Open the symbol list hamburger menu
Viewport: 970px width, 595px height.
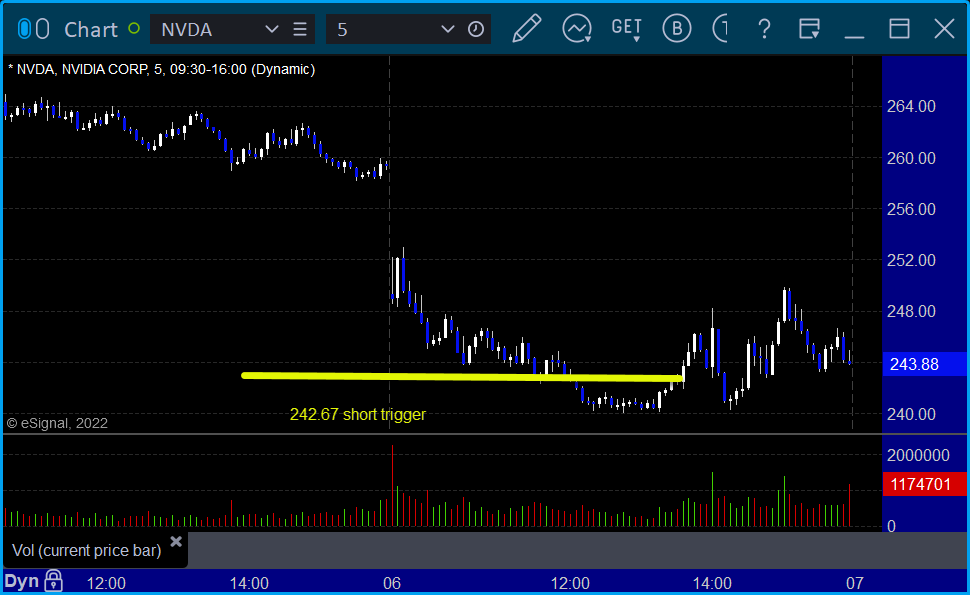tap(300, 29)
